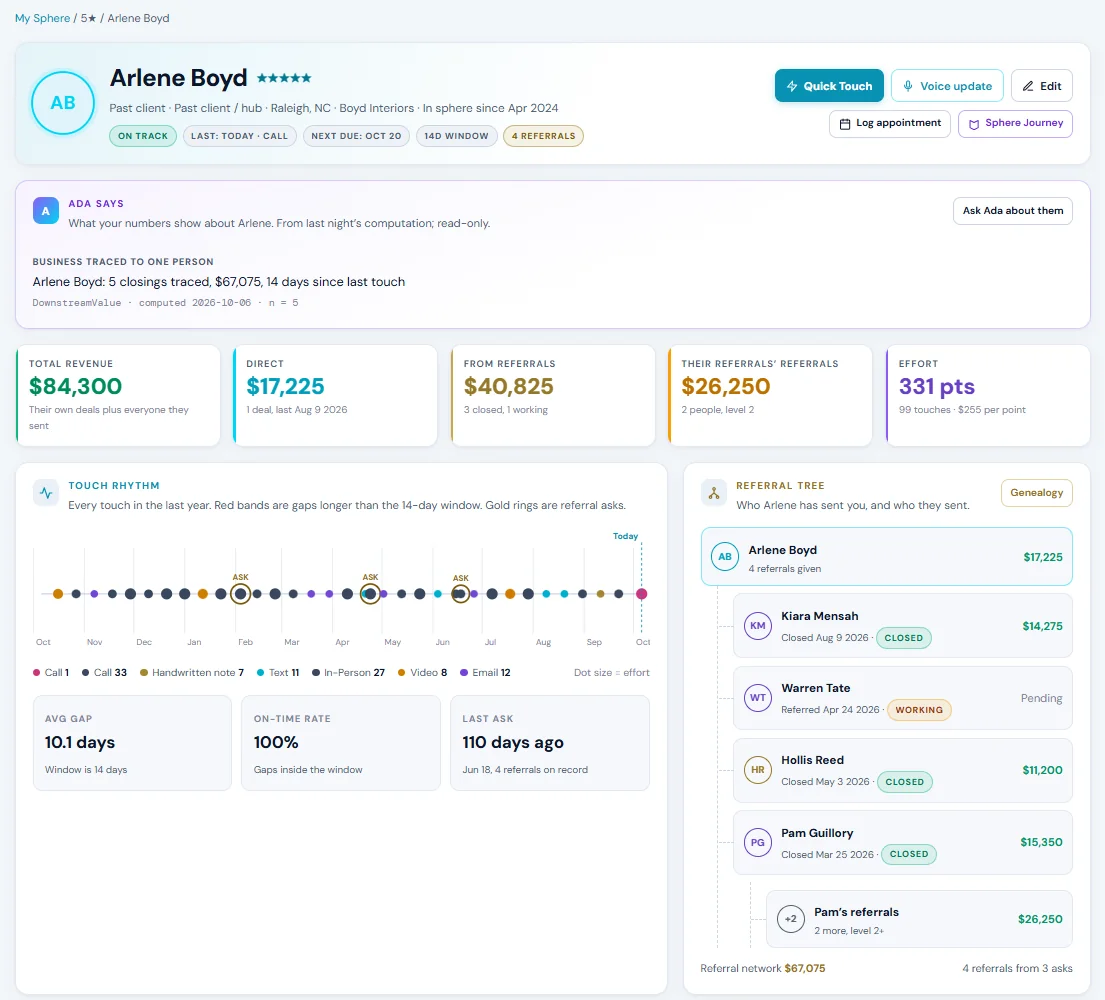Click the five-star rating beside the name
This screenshot has height=1000, width=1105.
[284, 78]
